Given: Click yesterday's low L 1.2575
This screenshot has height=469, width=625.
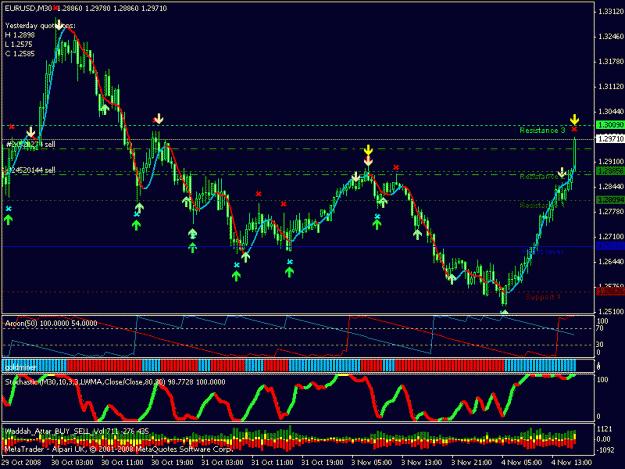Looking at the screenshot, I should click(18, 44).
